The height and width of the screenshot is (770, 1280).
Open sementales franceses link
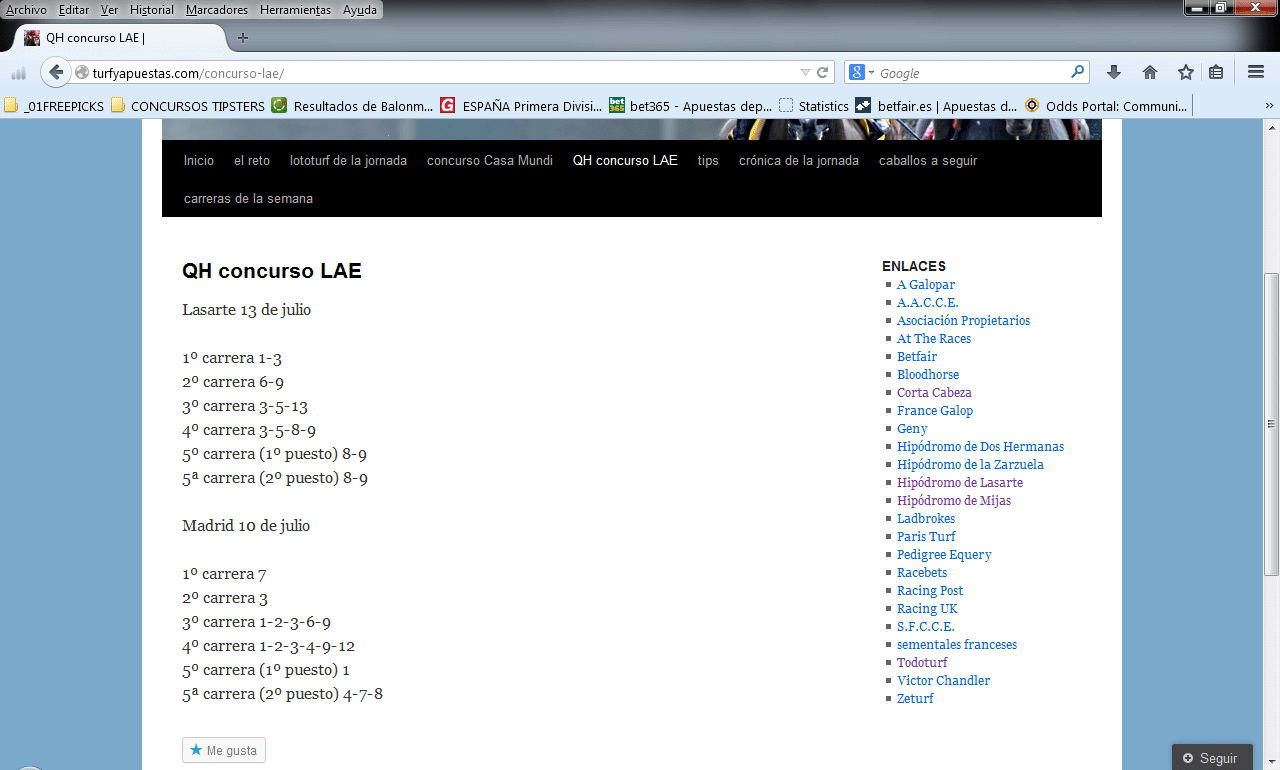click(957, 645)
